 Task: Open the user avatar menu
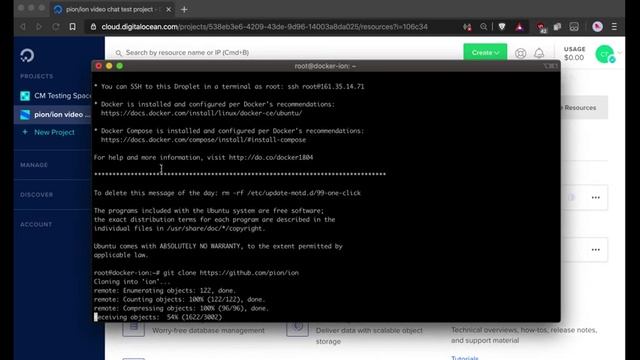[604, 53]
